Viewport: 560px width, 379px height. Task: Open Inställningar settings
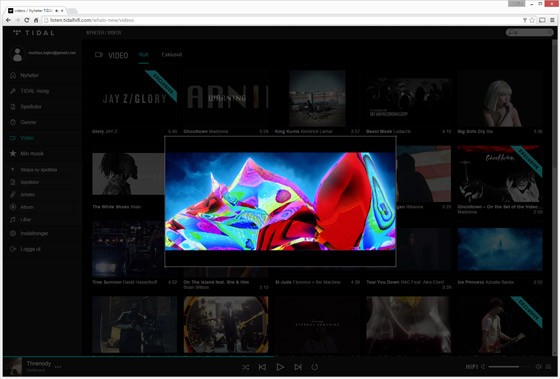(x=34, y=233)
